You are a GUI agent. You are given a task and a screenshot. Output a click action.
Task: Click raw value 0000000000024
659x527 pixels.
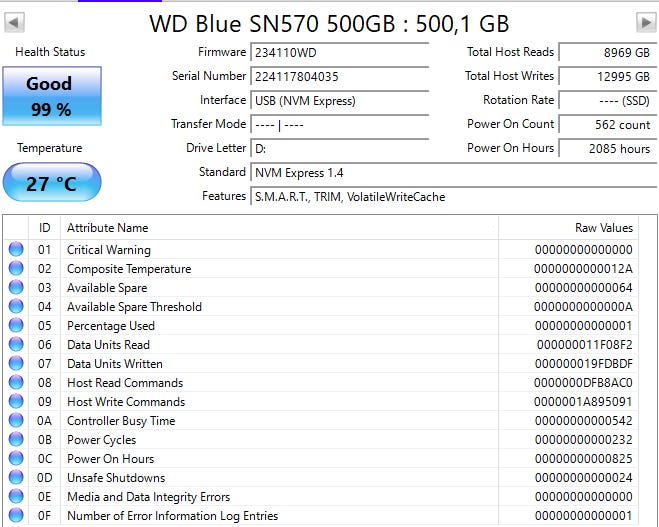(584, 478)
